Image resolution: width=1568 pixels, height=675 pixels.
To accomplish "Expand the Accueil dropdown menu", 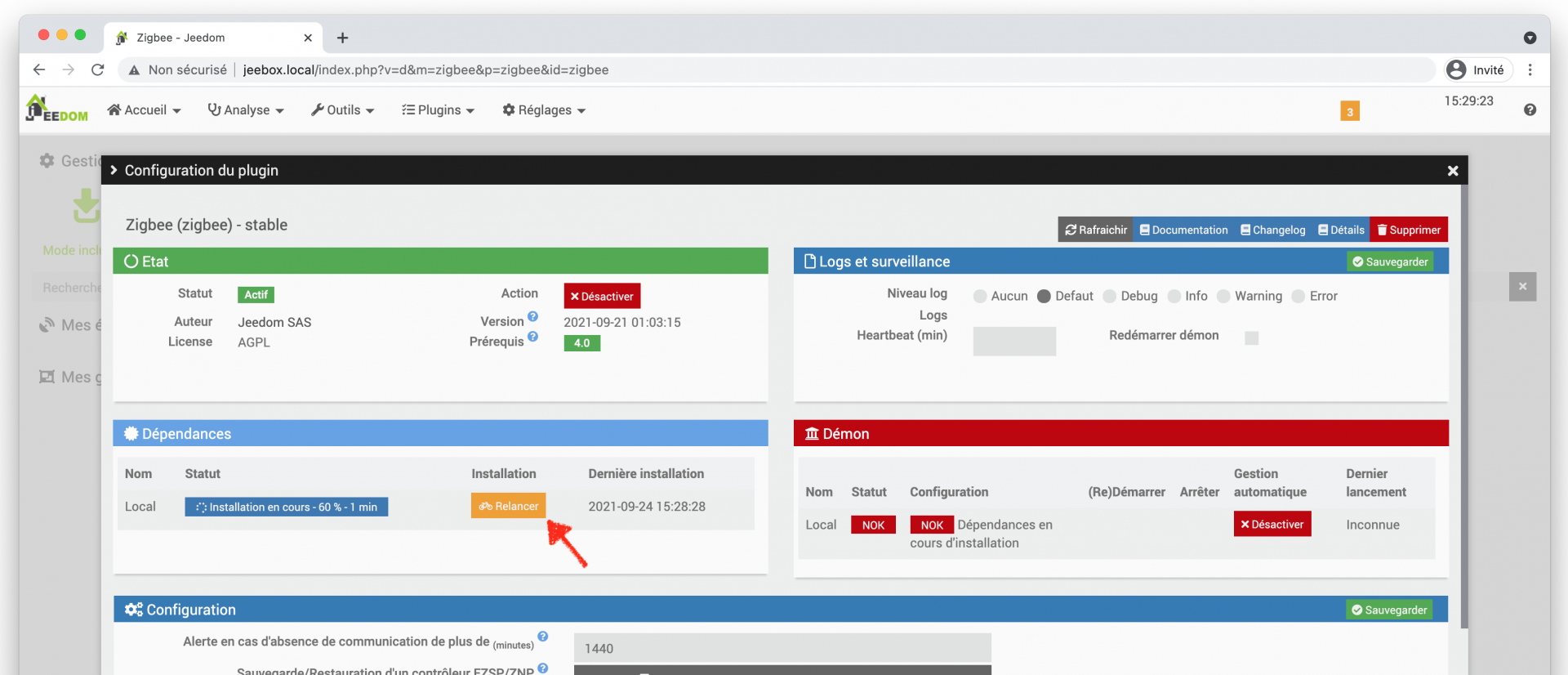I will pos(145,110).
